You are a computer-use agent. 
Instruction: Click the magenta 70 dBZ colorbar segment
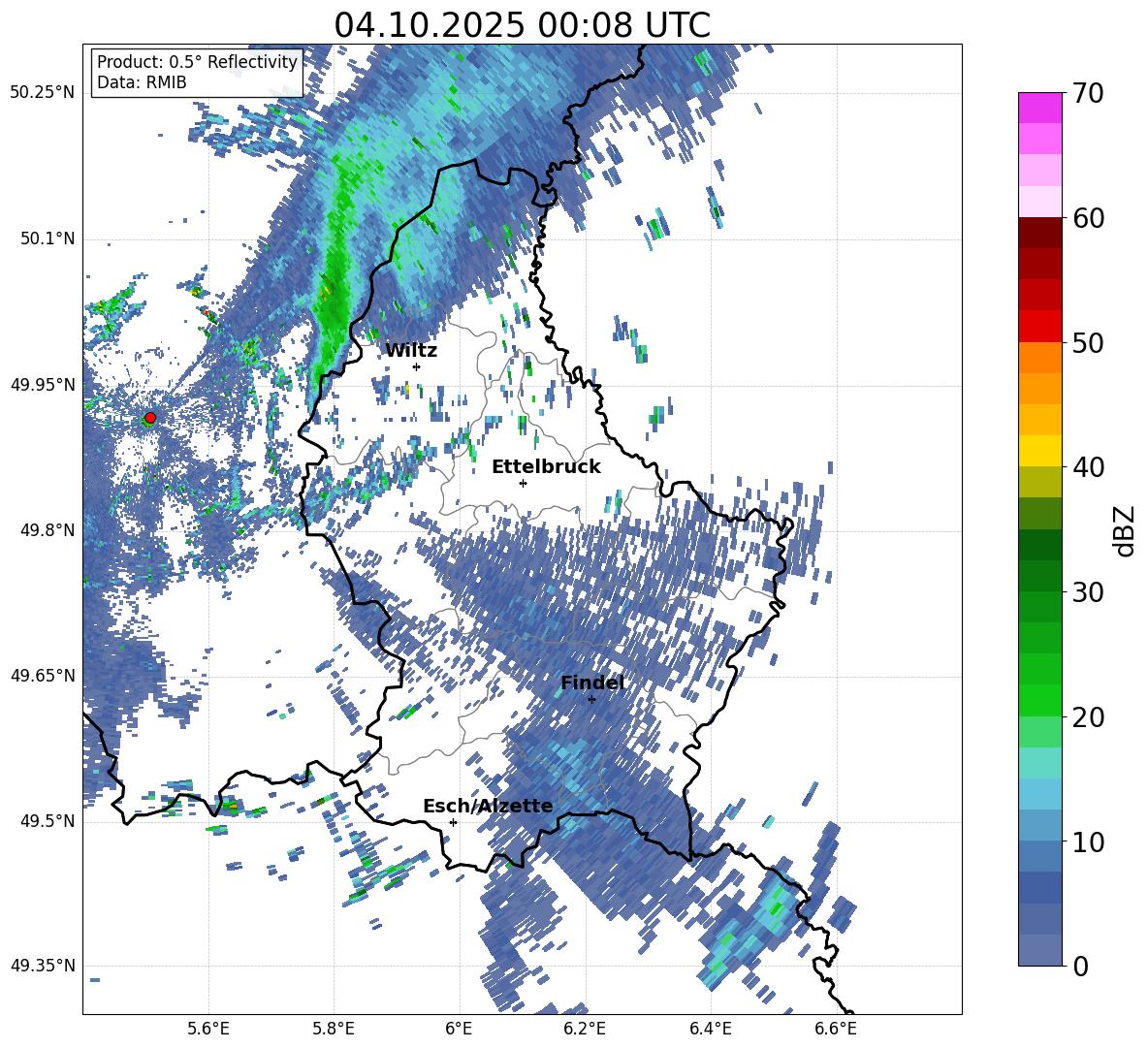point(1039,108)
